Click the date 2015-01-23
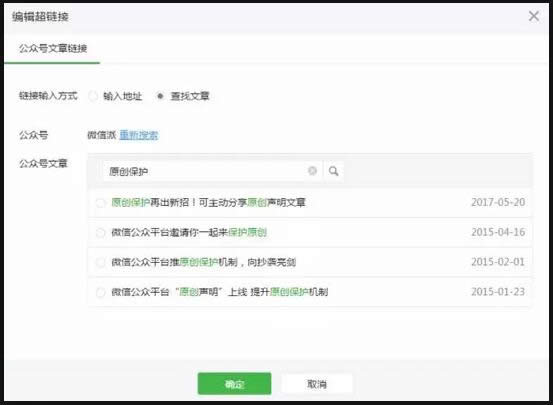Image resolution: width=553 pixels, height=405 pixels. (498, 292)
